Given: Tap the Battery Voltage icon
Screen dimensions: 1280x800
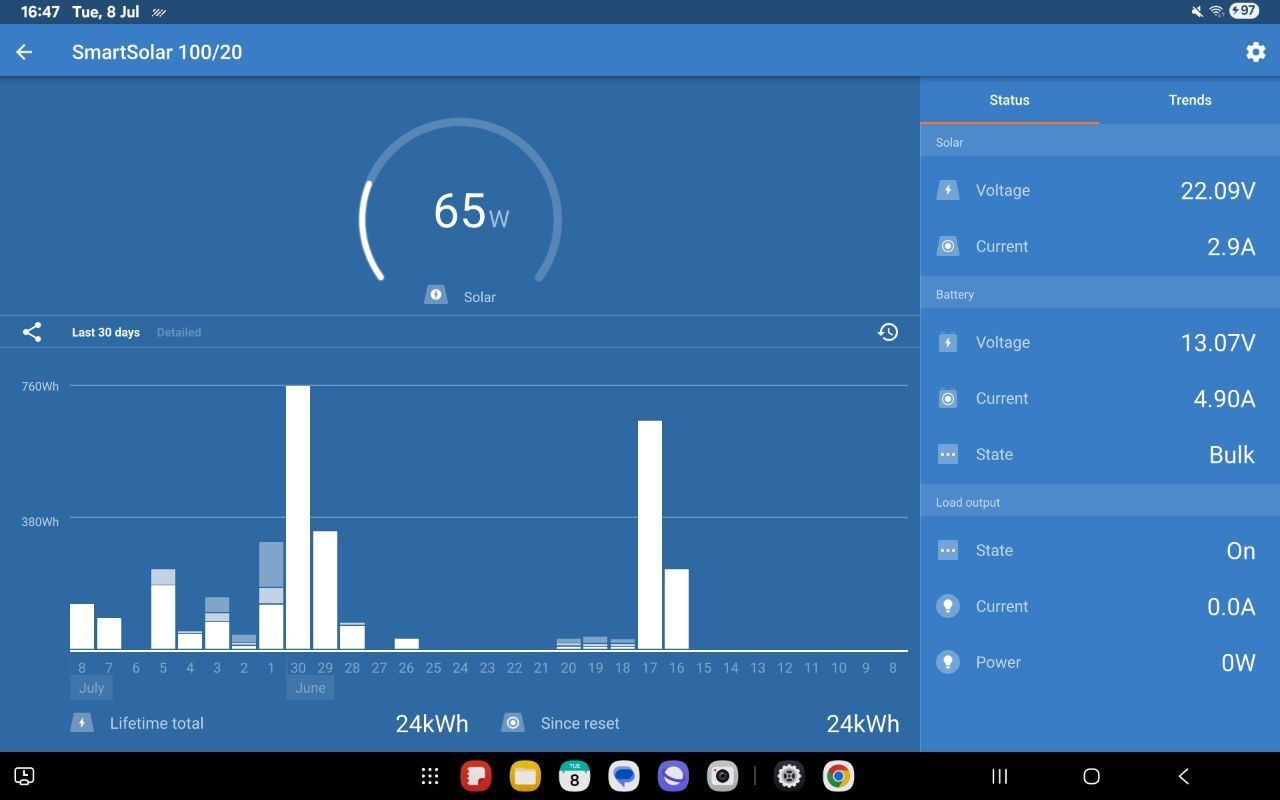Looking at the screenshot, I should (948, 342).
